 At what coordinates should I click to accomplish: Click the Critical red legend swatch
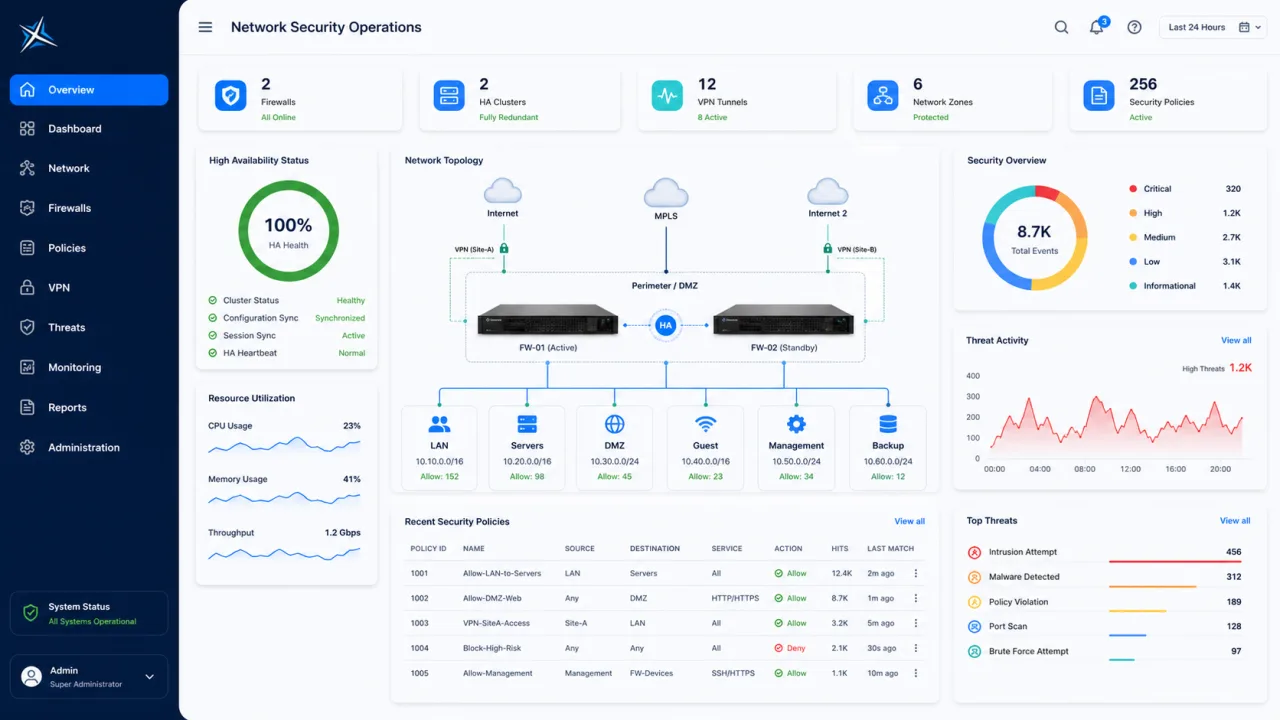[1133, 189]
